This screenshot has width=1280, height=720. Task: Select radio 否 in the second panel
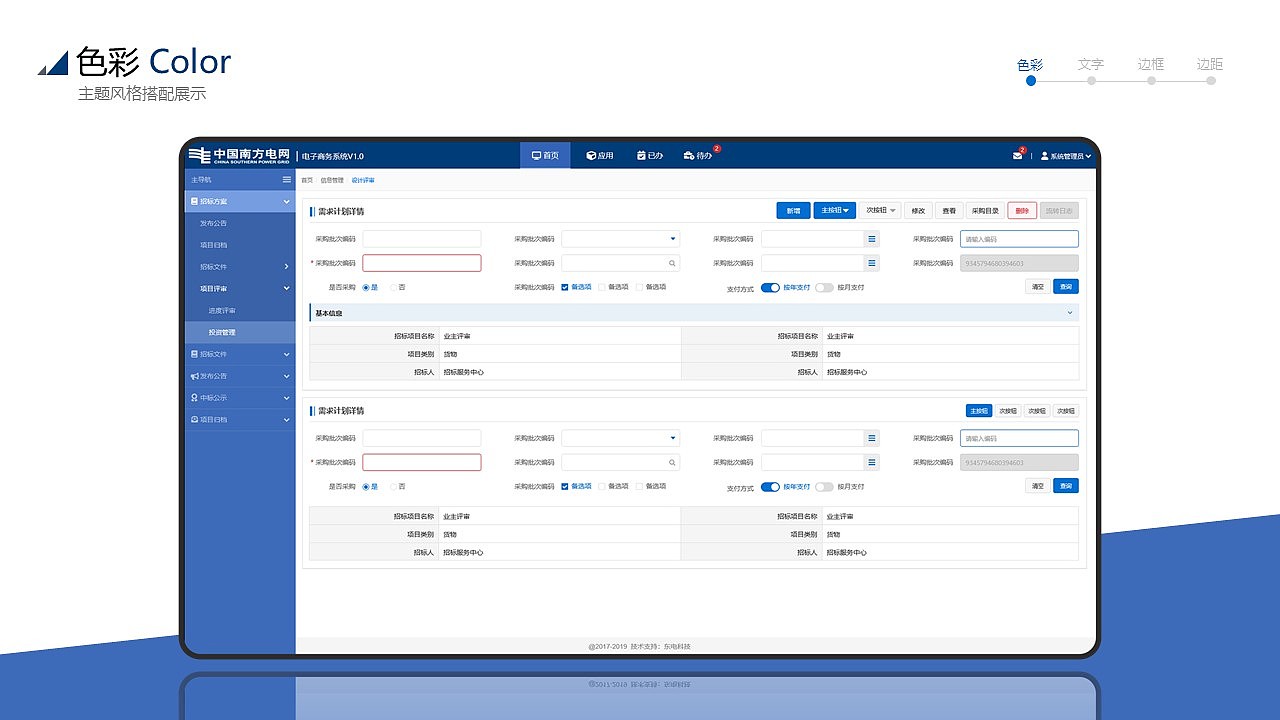(x=393, y=486)
